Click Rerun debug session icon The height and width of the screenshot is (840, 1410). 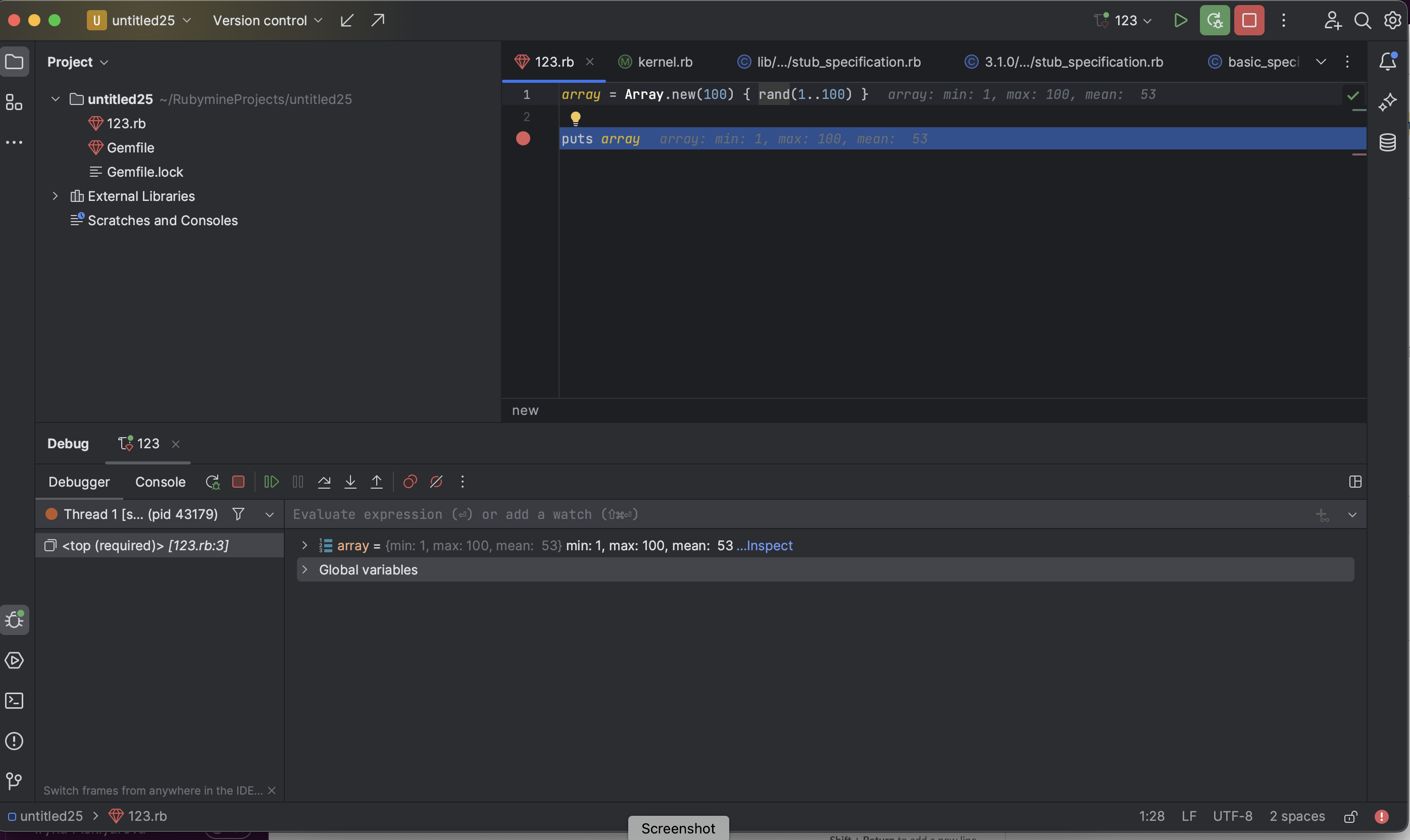212,482
